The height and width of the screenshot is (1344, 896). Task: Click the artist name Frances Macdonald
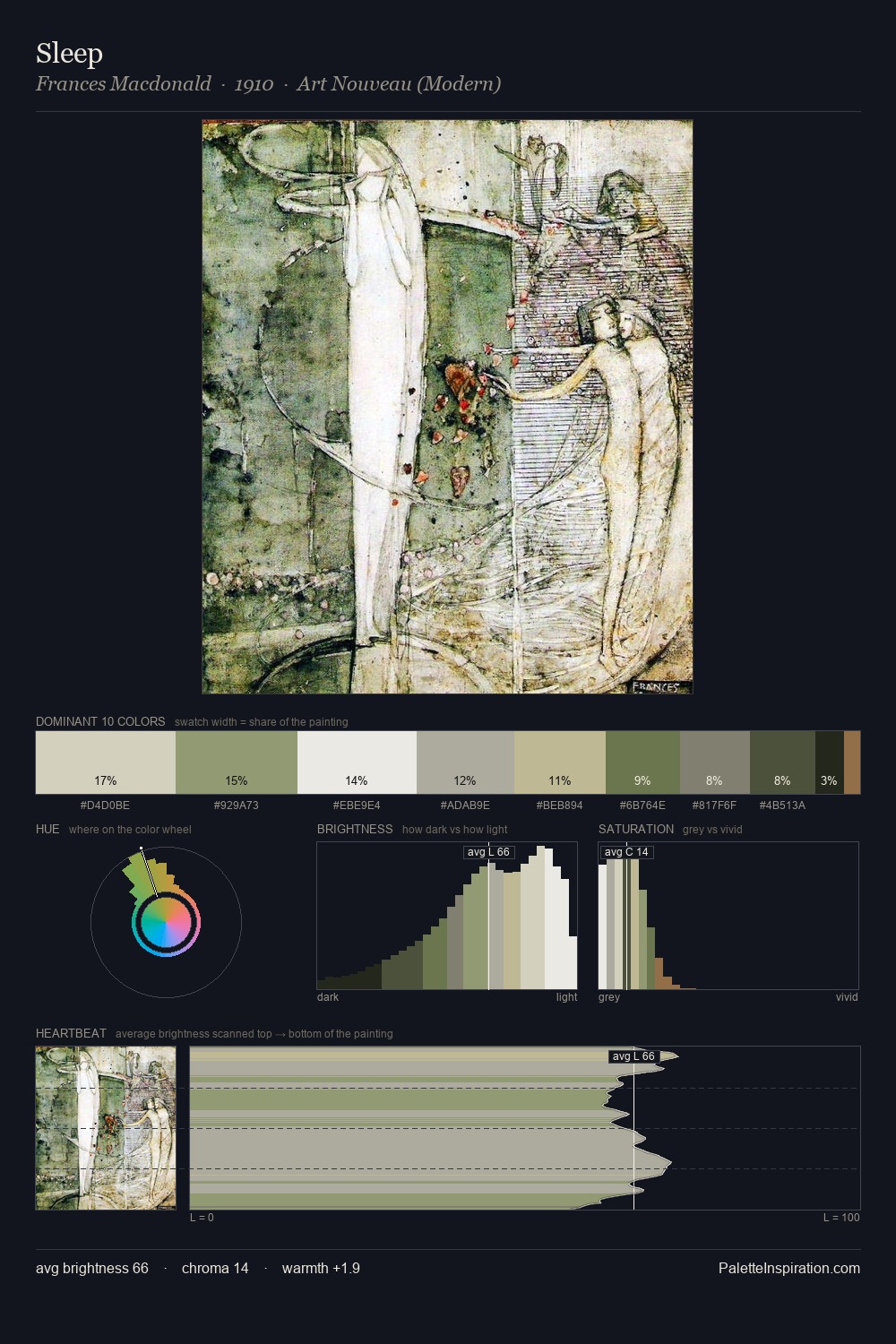tap(124, 83)
